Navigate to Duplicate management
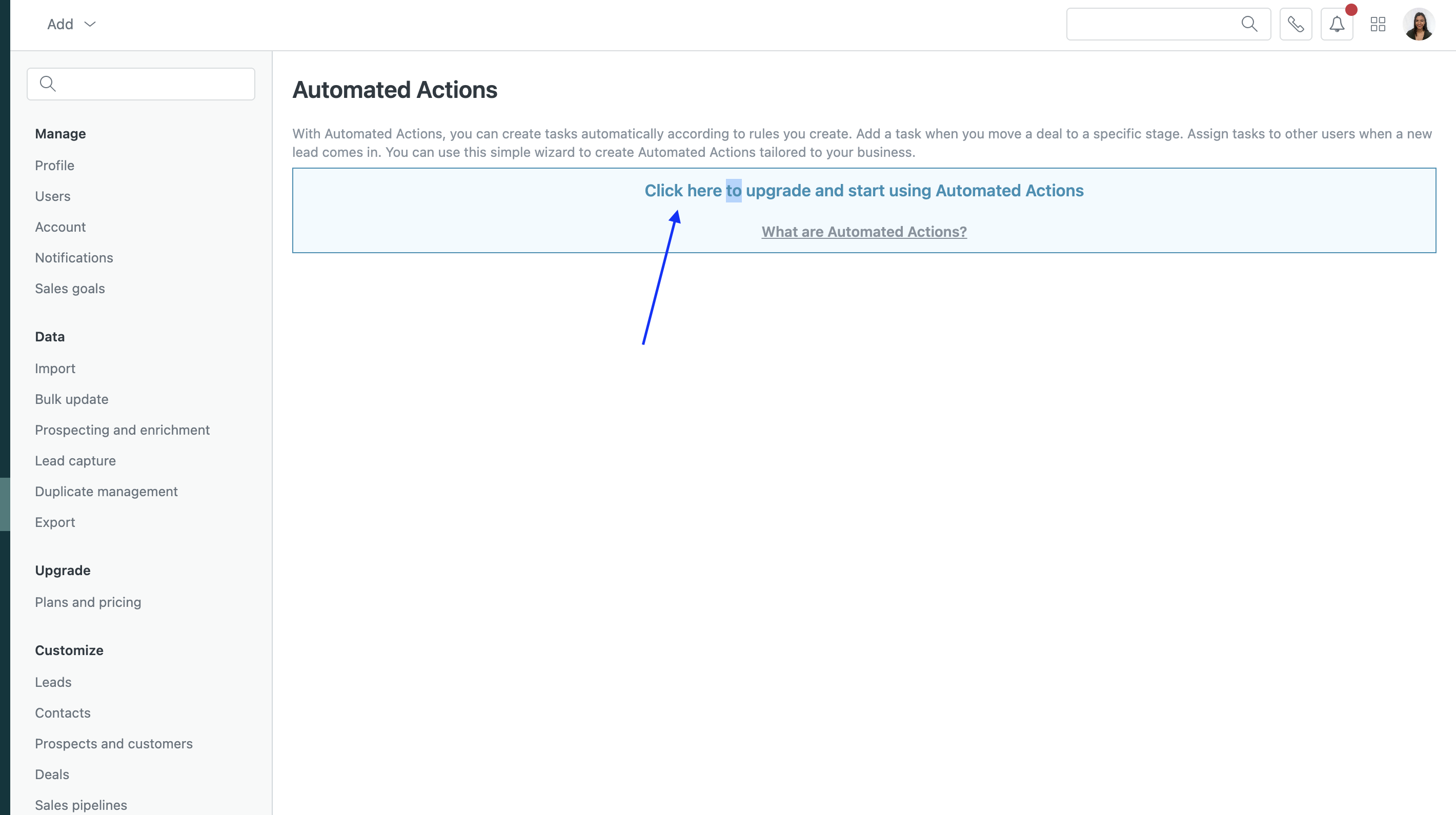 (106, 492)
